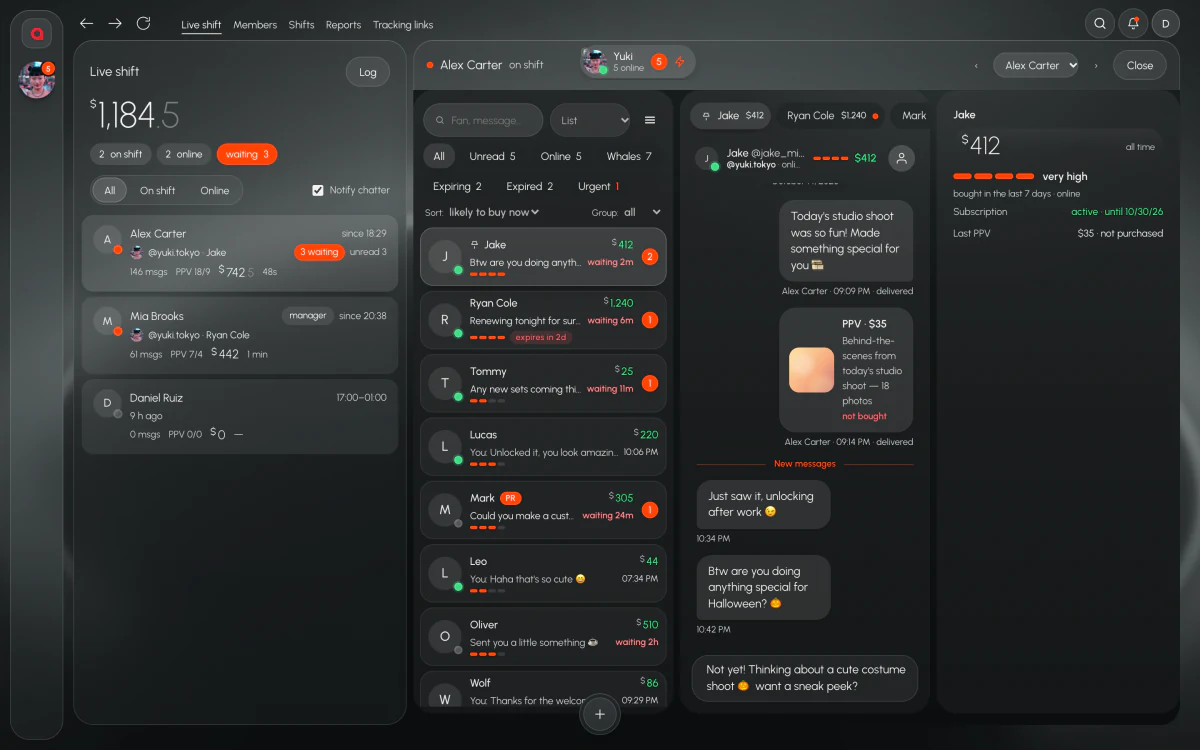Open the D profile avatar
This screenshot has width=1200, height=750.
point(1166,23)
